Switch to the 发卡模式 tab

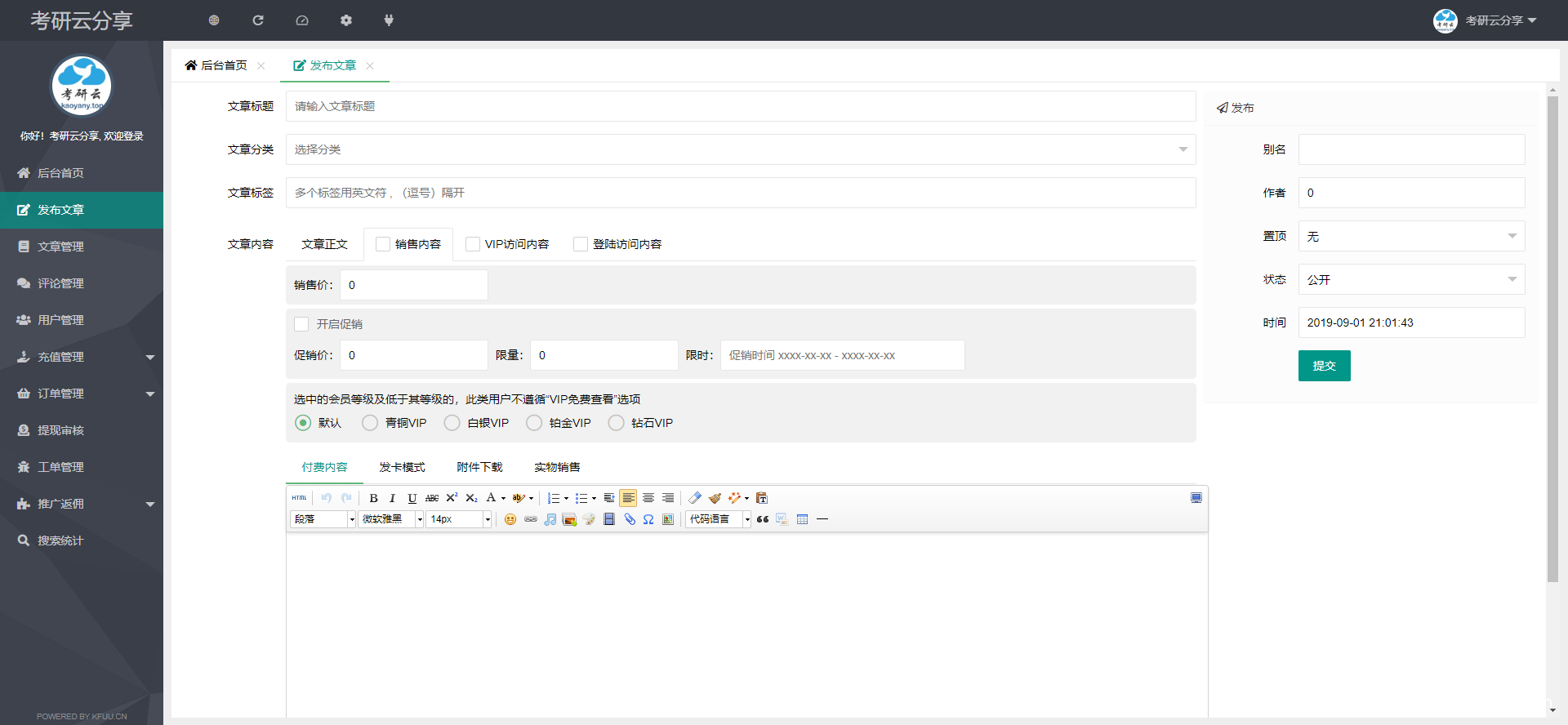tap(402, 467)
